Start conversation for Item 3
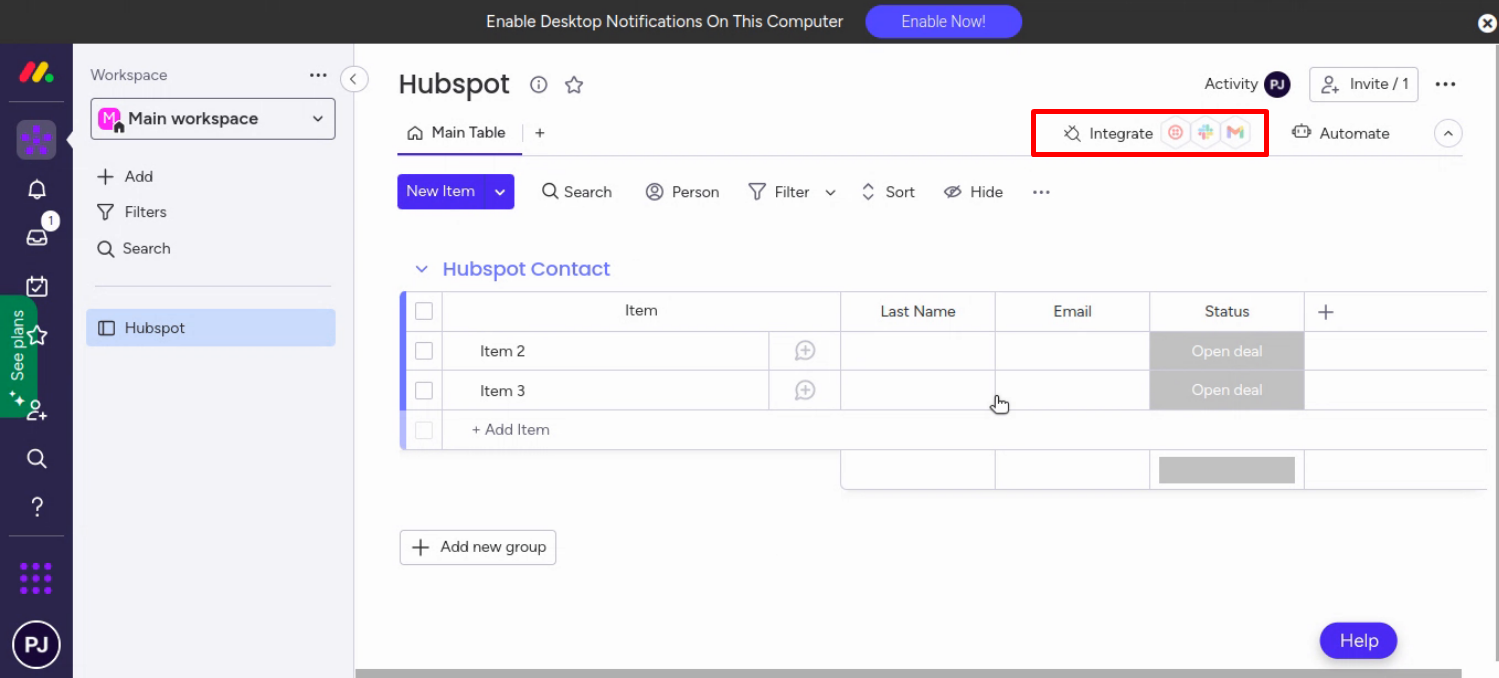 805,390
